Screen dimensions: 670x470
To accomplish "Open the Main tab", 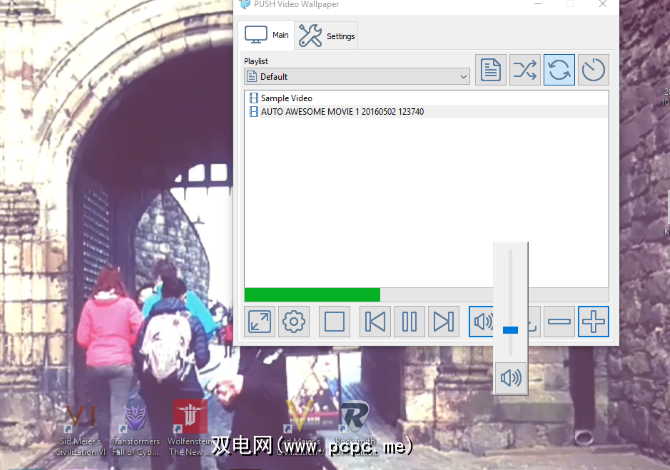I will click(266, 35).
